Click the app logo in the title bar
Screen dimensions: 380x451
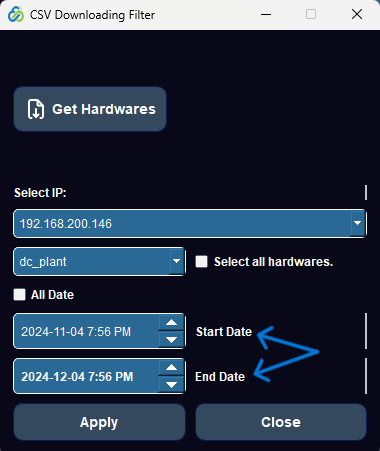(16, 14)
